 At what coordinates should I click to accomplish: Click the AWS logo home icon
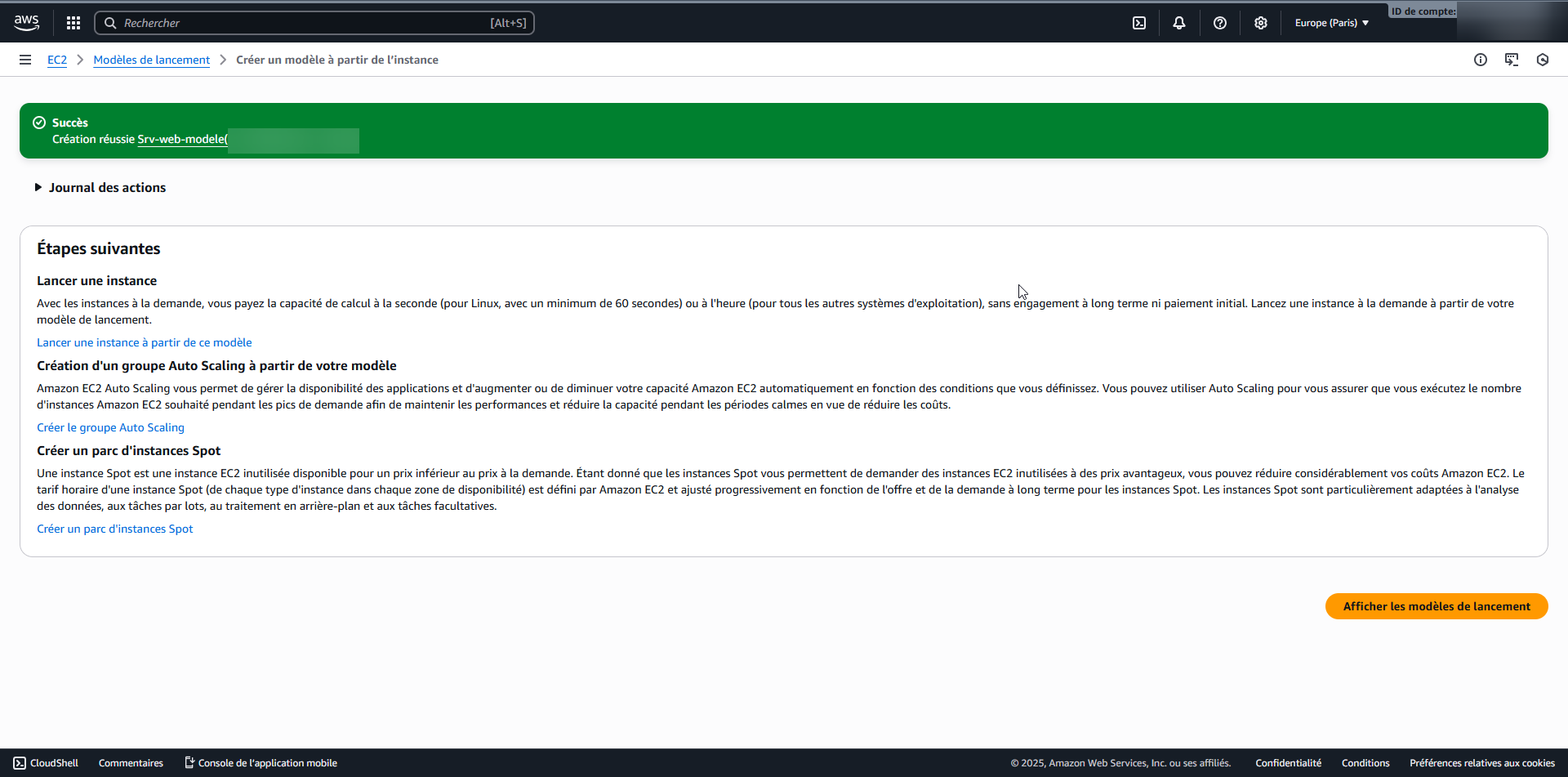pyautogui.click(x=26, y=23)
